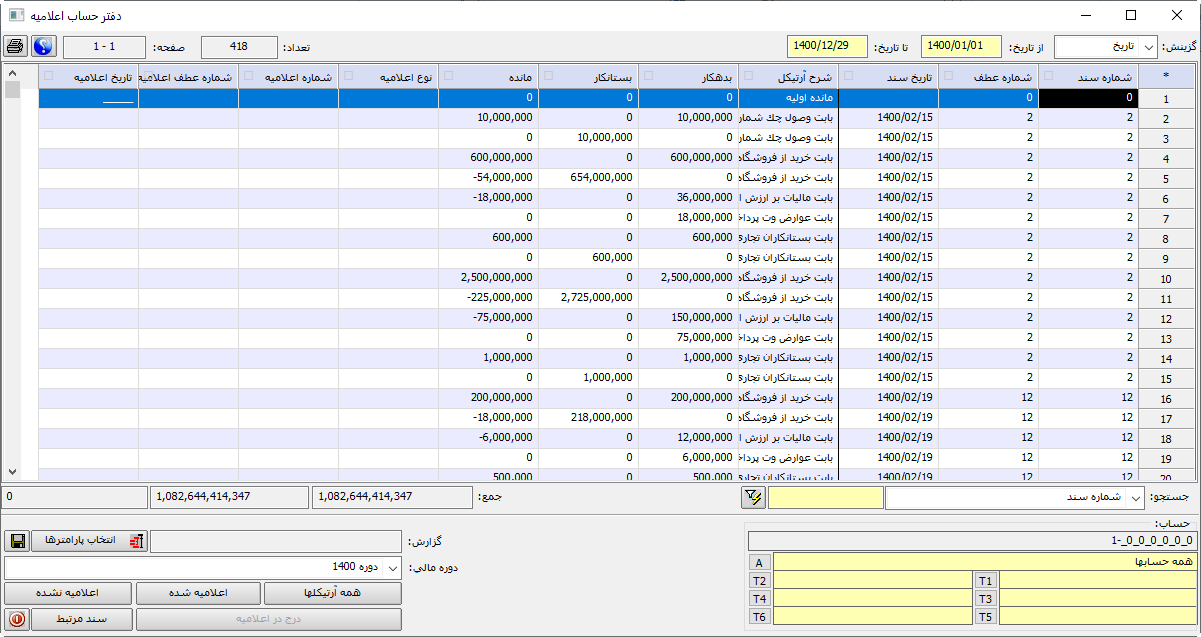Toggle checkbox in بدهکار column header
Screen dimensions: 1201x637
(x=647, y=76)
